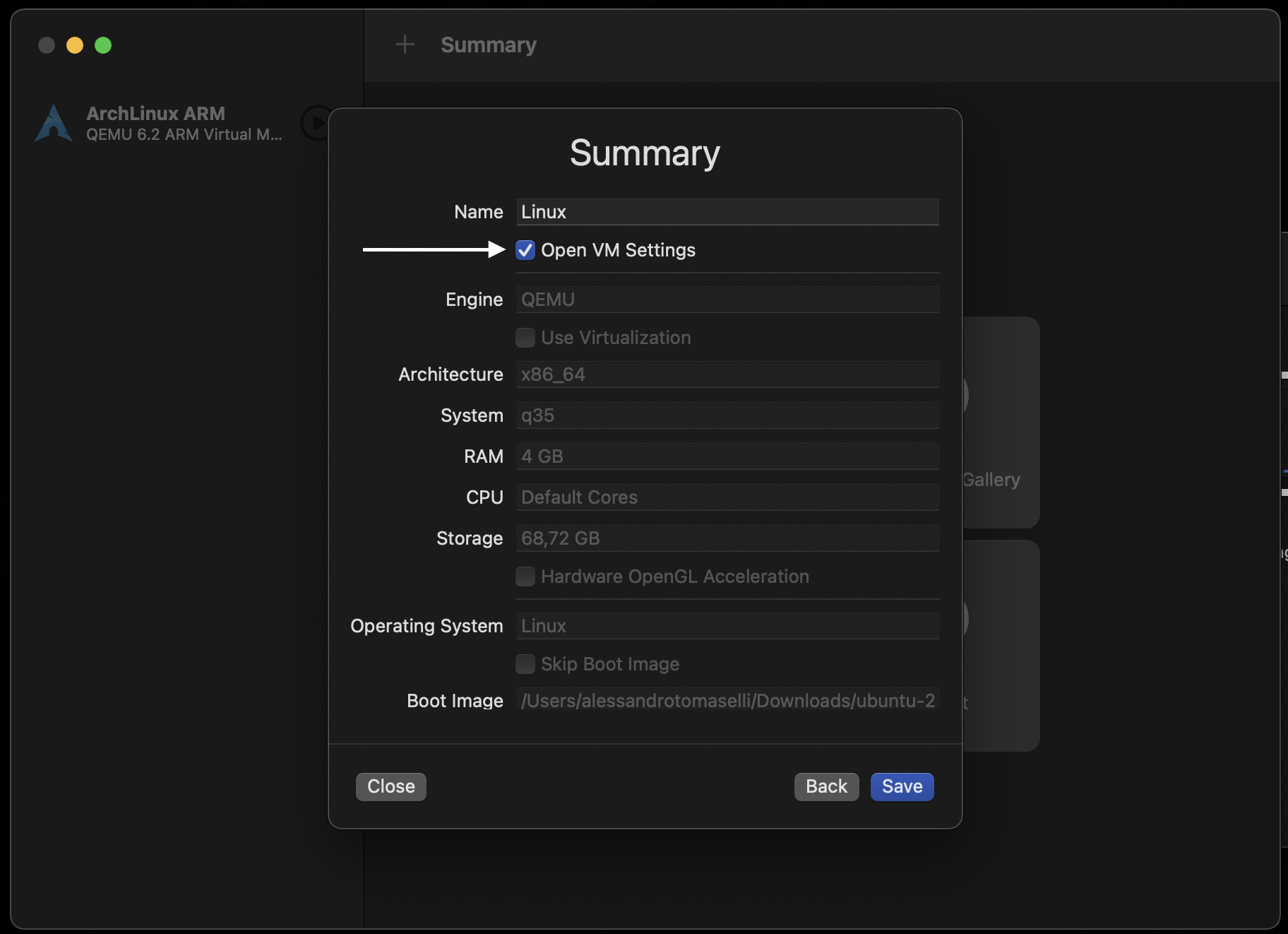Dismiss the dialog with the Close button
1288x934 pixels.
point(390,786)
